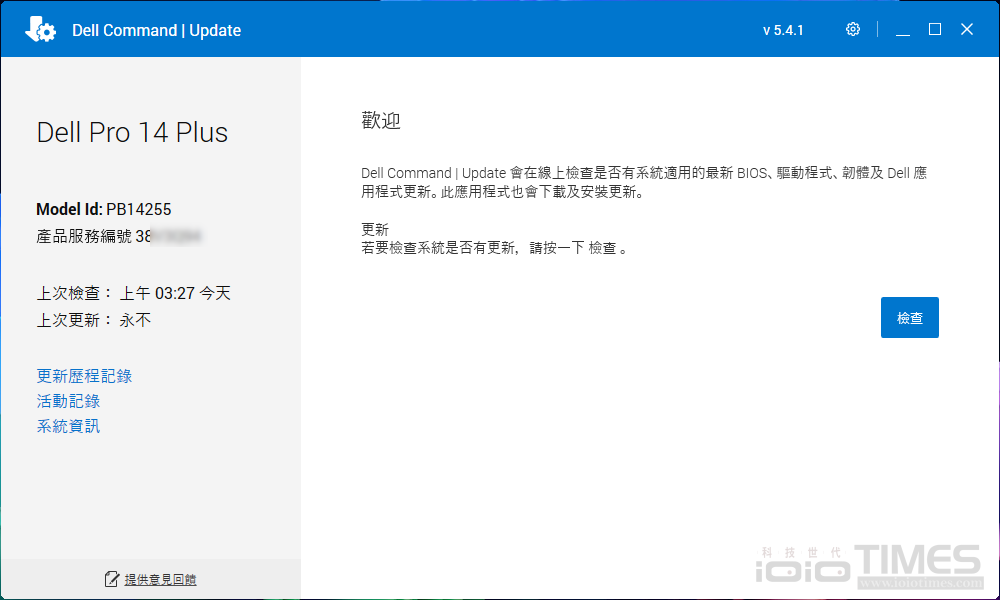1000x600 pixels.
Task: Click the 上次更新: 永不 text
Action: coord(94,320)
